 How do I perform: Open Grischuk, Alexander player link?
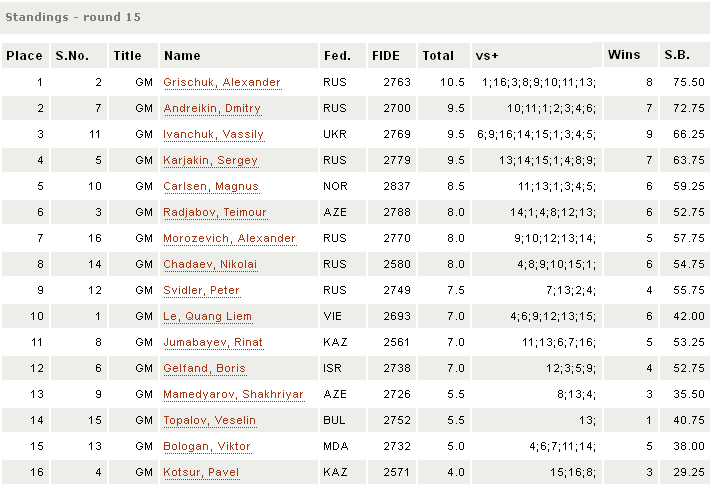click(221, 82)
